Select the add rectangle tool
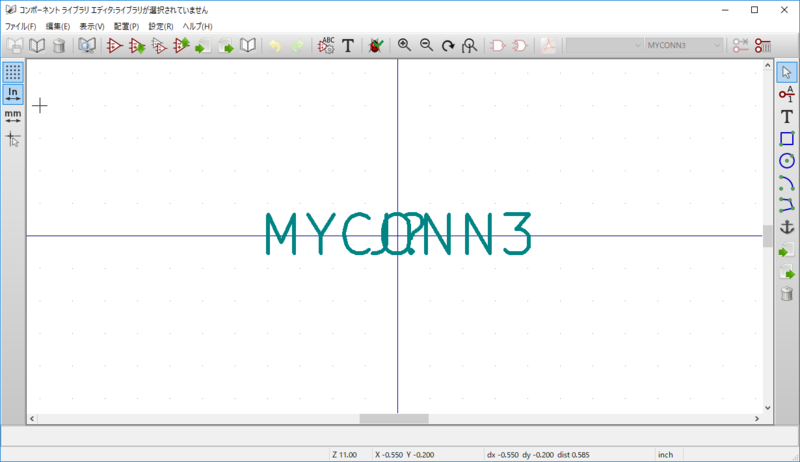This screenshot has width=800, height=462. point(787,139)
